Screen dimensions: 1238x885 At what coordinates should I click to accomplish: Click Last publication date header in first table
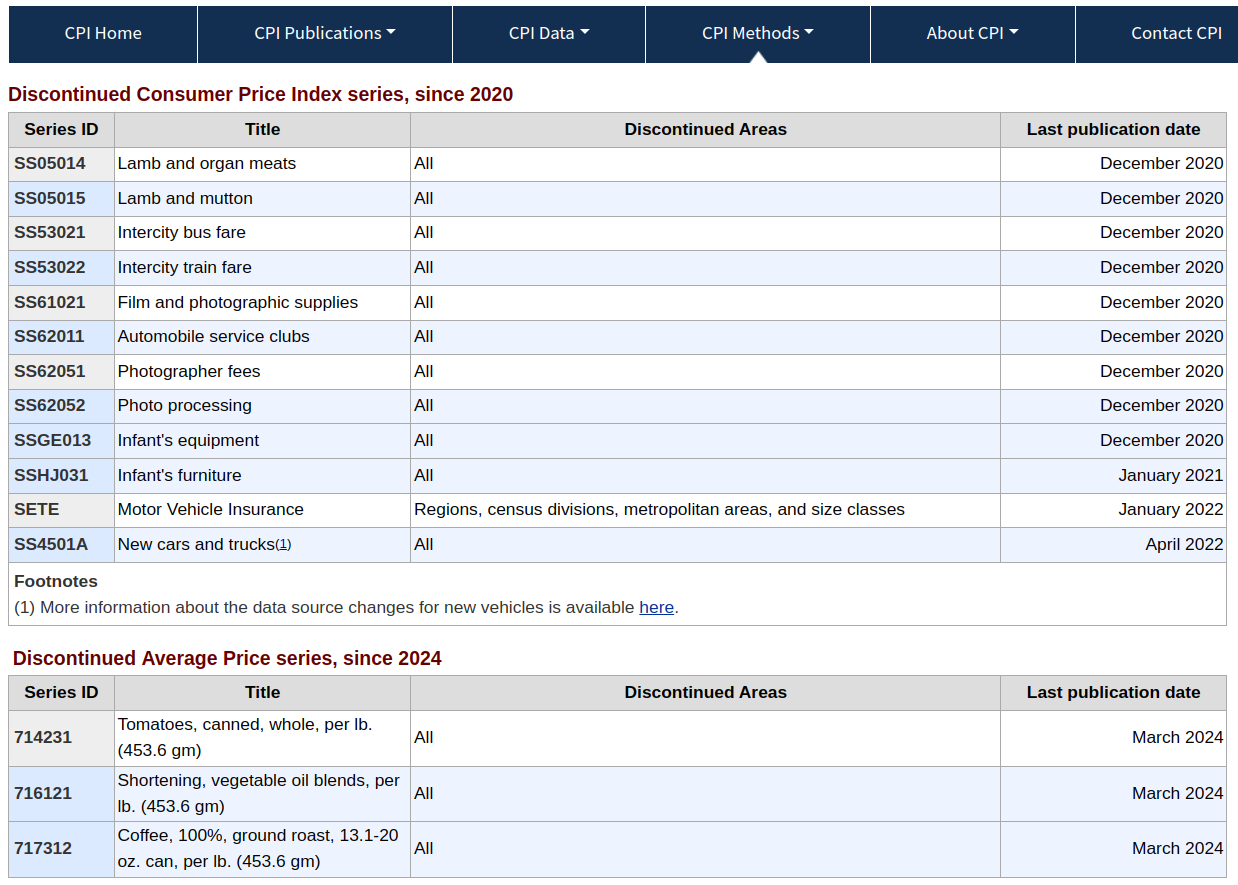pos(1112,129)
